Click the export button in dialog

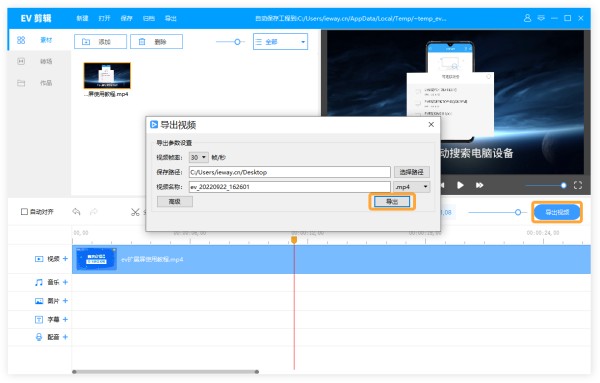(x=392, y=201)
